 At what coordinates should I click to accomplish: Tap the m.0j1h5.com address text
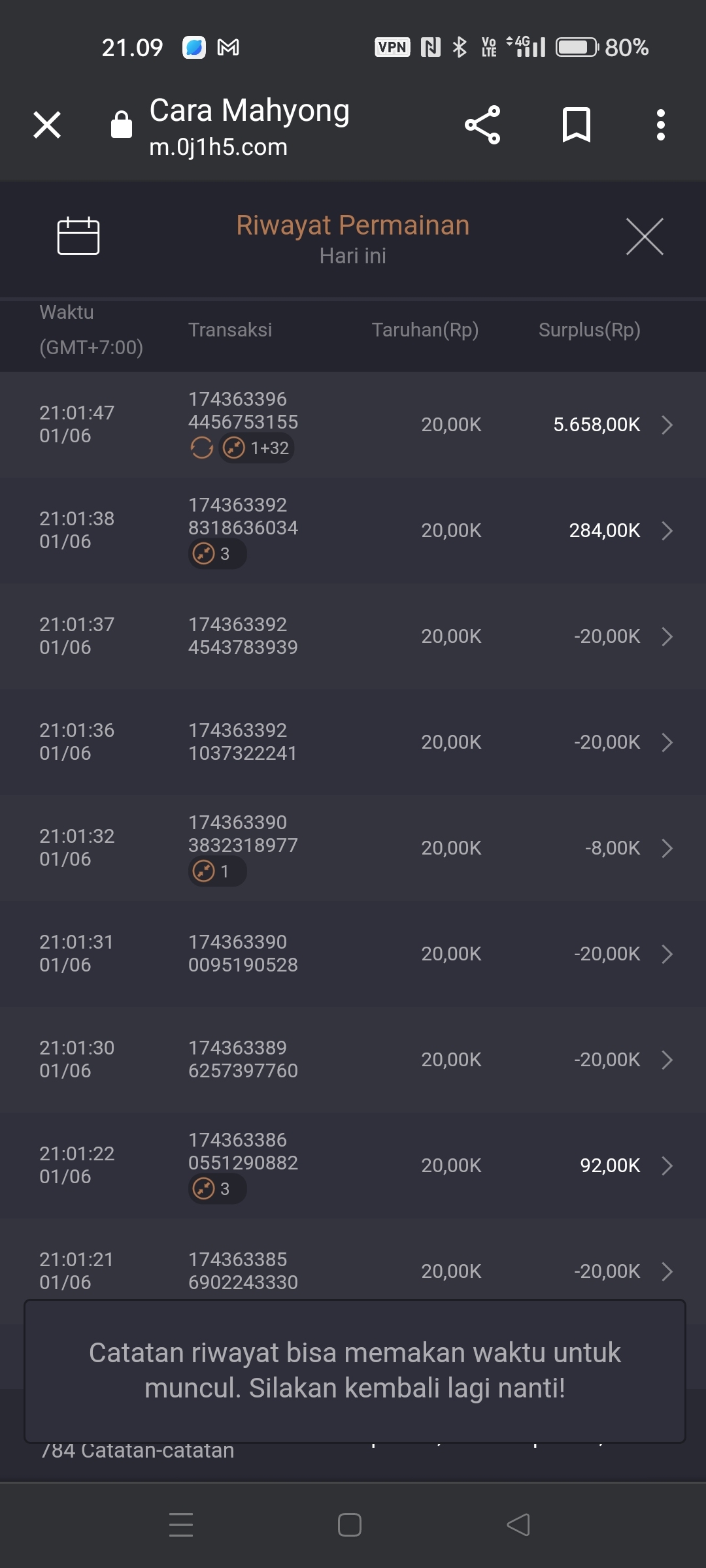coord(218,147)
